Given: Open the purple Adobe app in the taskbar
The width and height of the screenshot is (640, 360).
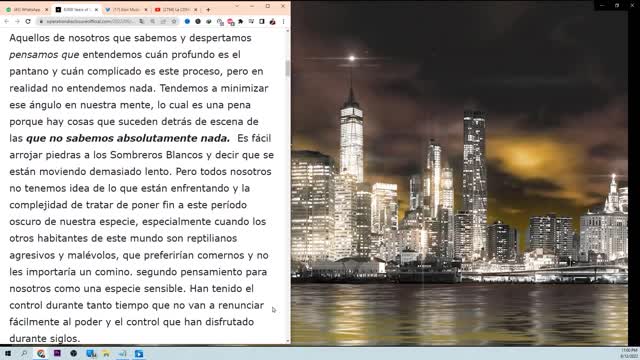Looking at the screenshot, I should [x=57, y=353].
